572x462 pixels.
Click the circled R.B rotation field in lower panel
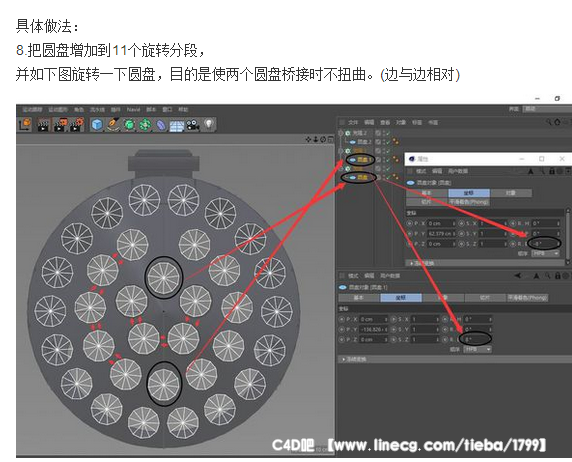click(x=476, y=339)
